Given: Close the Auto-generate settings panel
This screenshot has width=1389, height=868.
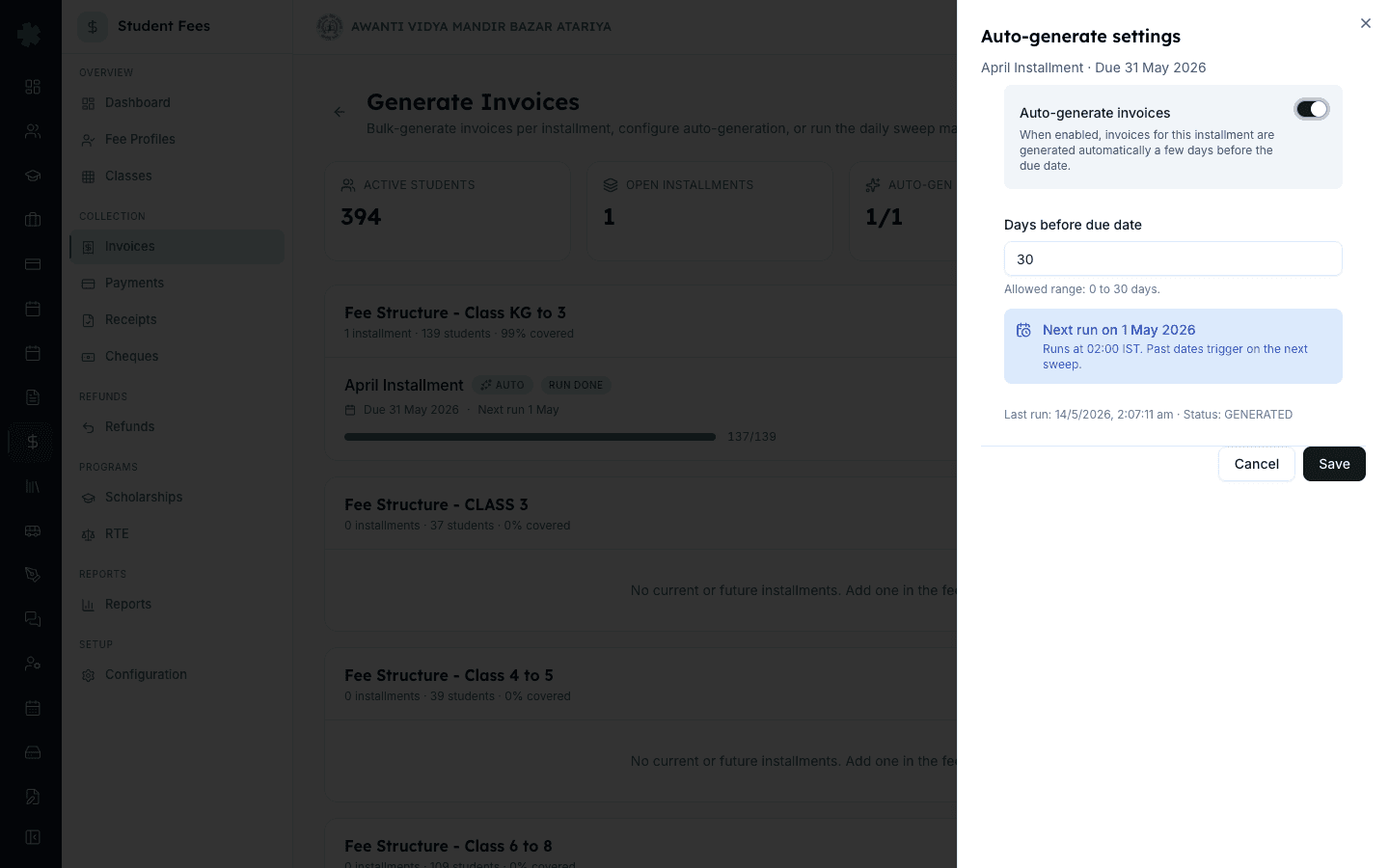Looking at the screenshot, I should (x=1365, y=23).
